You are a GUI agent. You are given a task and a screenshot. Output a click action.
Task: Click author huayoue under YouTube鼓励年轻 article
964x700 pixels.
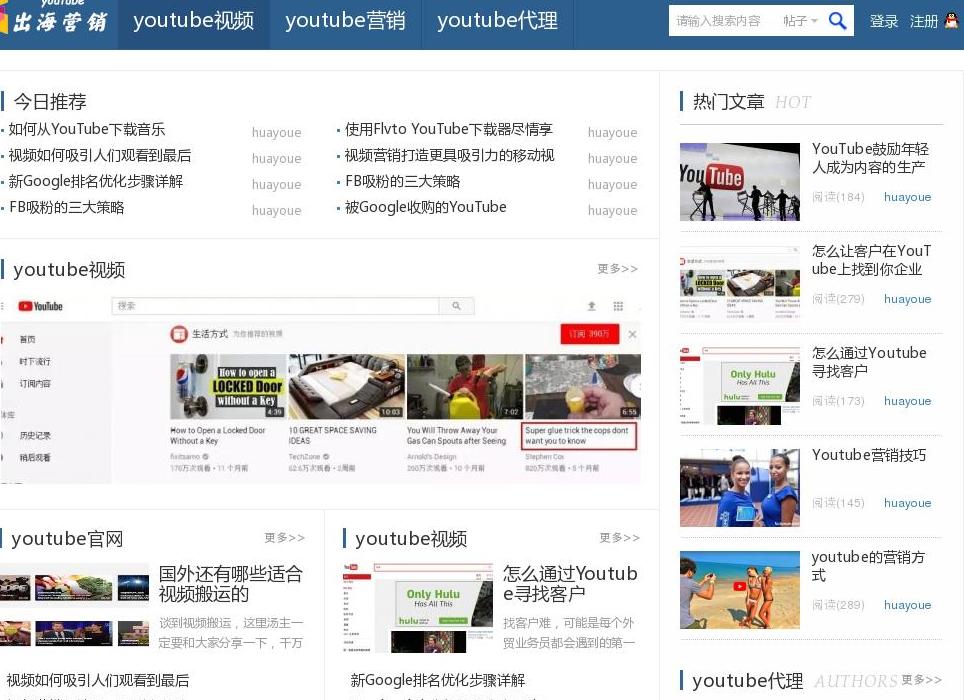(x=907, y=197)
